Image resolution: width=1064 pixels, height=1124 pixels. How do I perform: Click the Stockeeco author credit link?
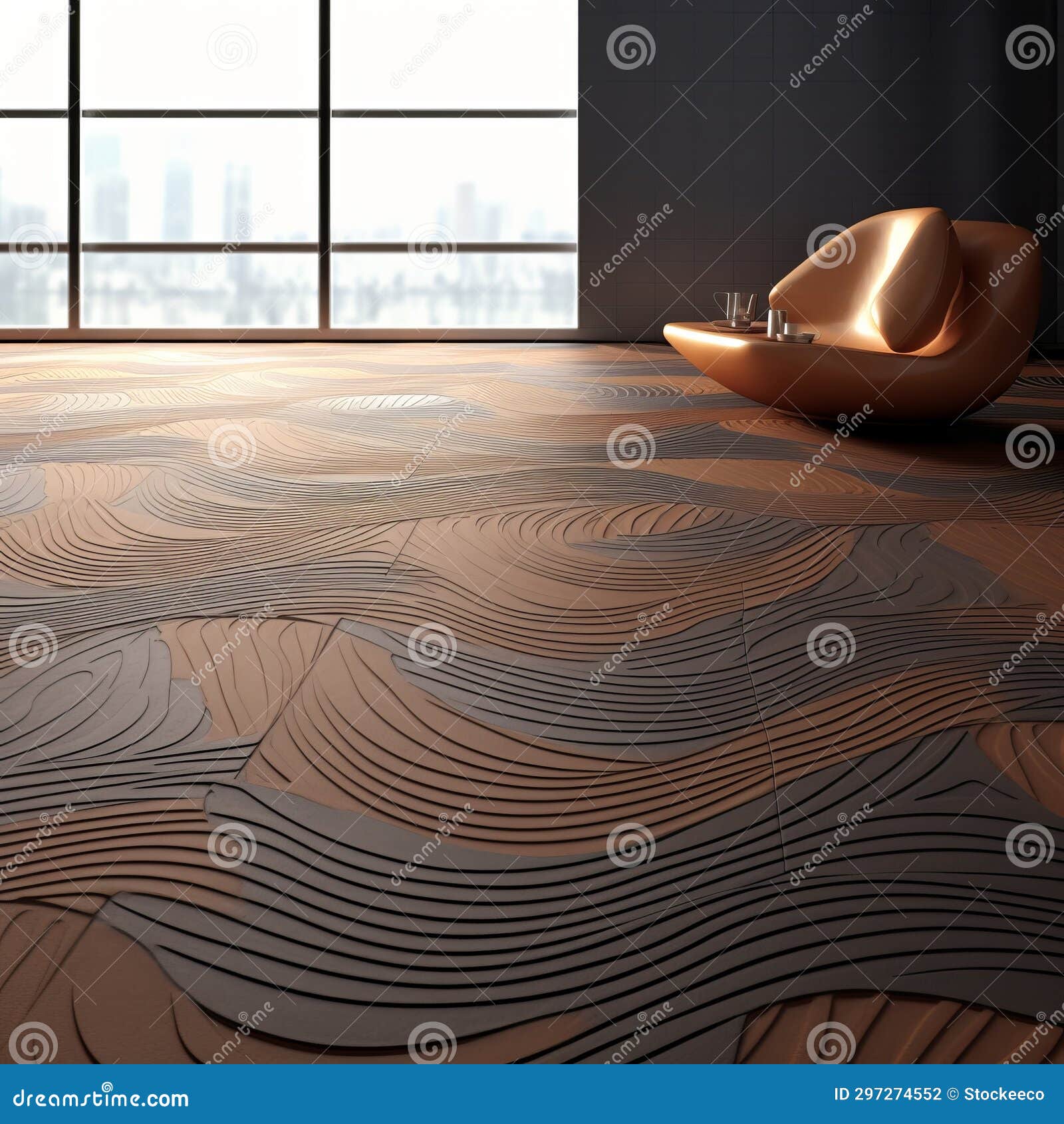[1004, 1093]
